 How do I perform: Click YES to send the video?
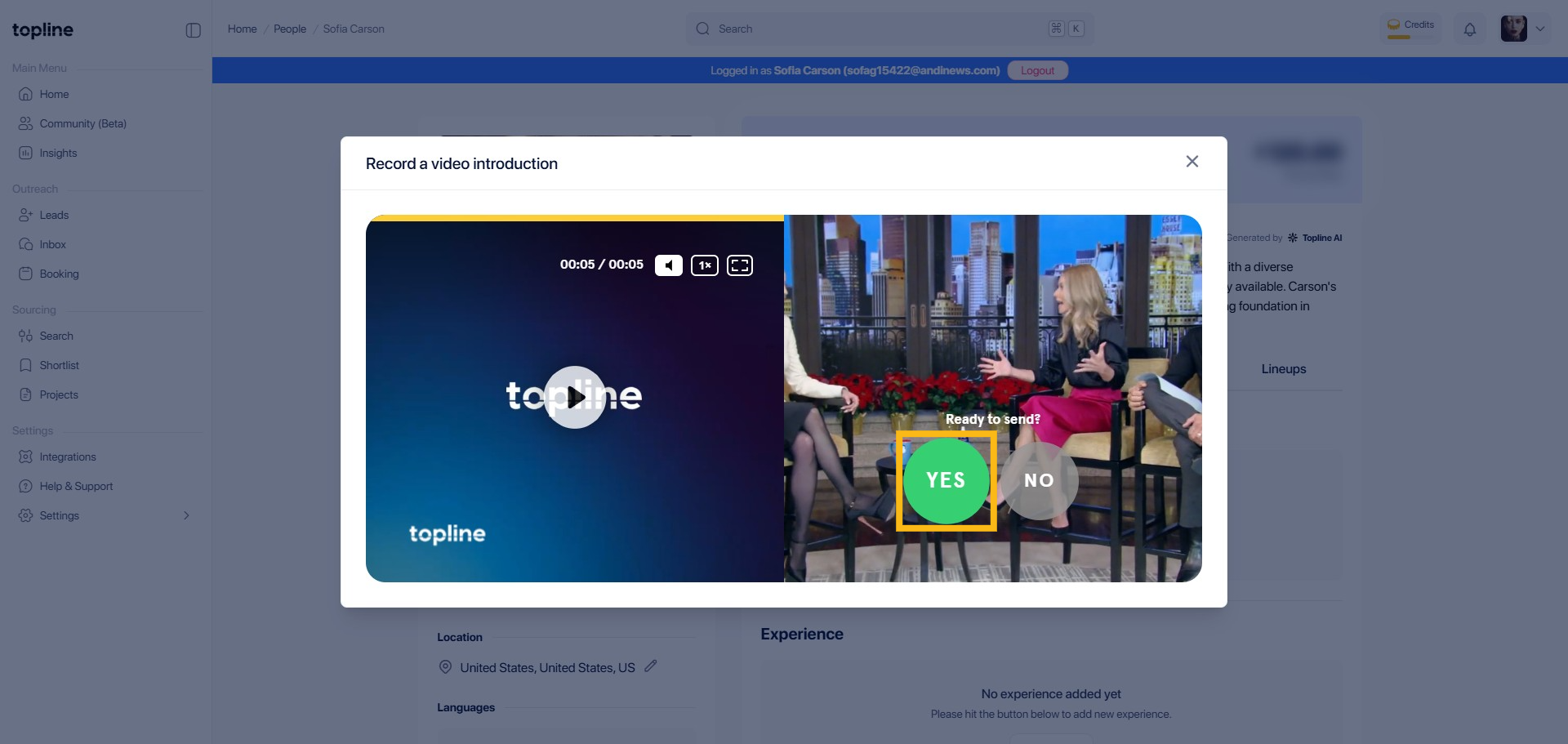tap(946, 481)
